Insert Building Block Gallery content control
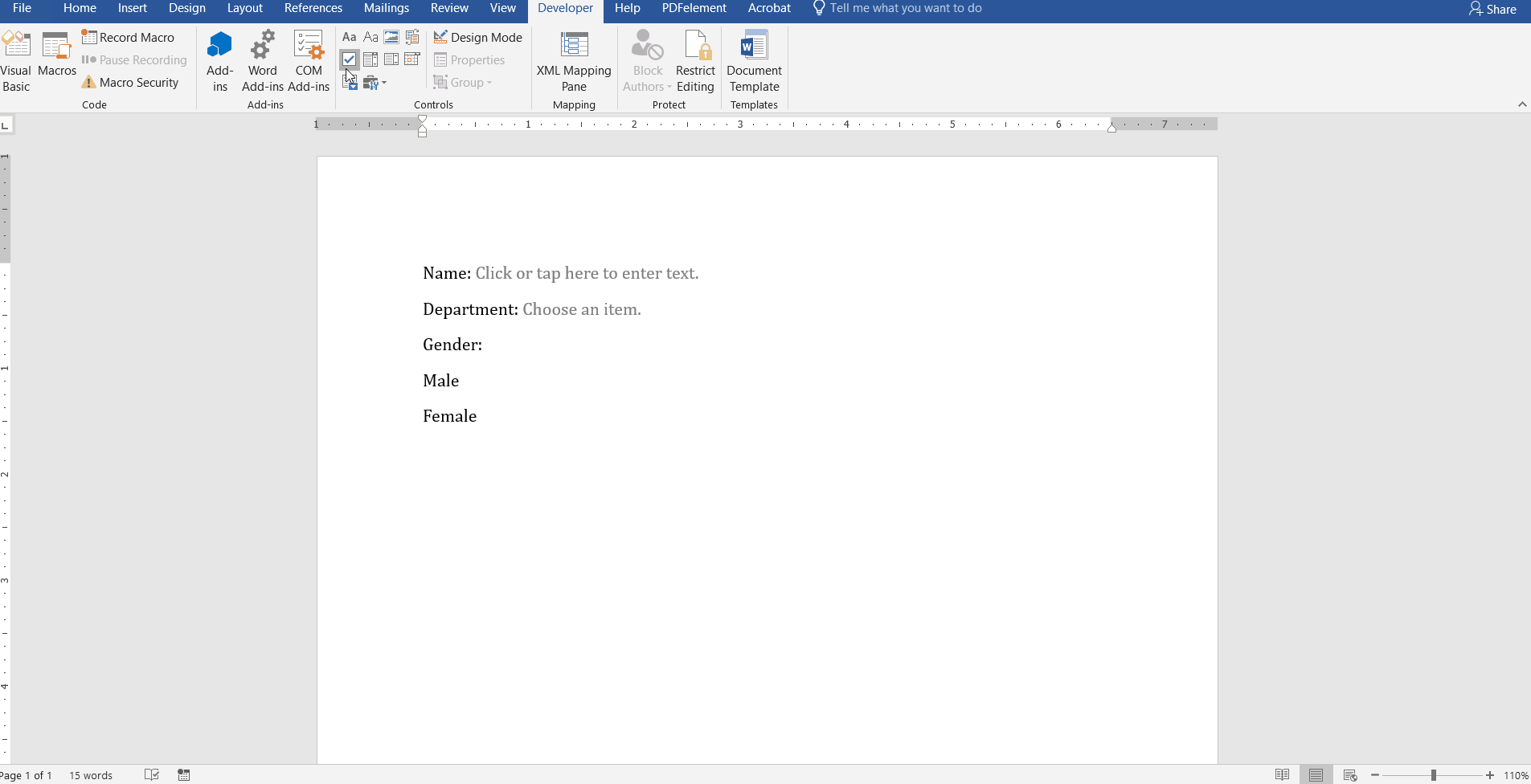1531x784 pixels. [412, 37]
